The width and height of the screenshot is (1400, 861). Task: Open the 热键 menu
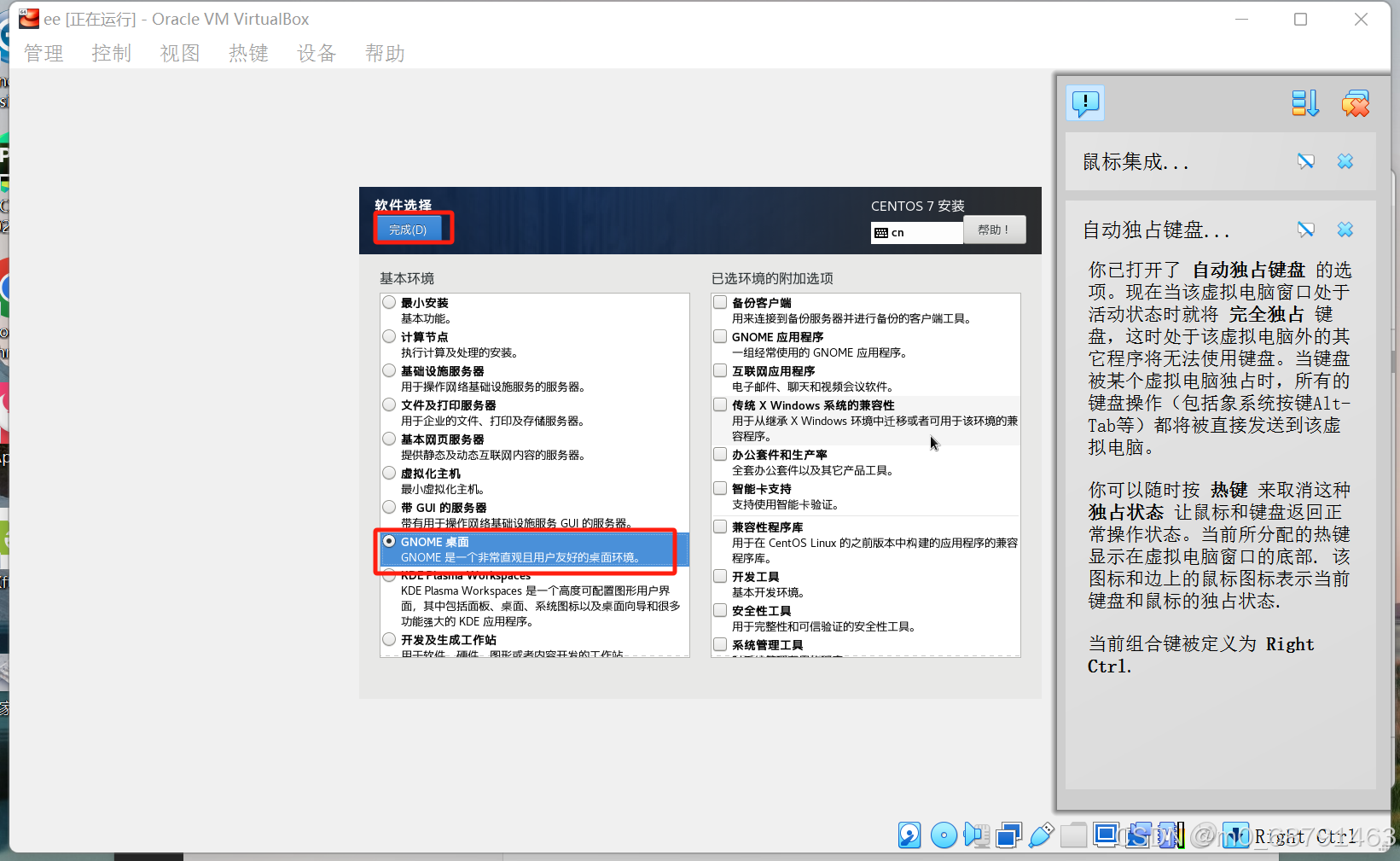click(x=248, y=54)
